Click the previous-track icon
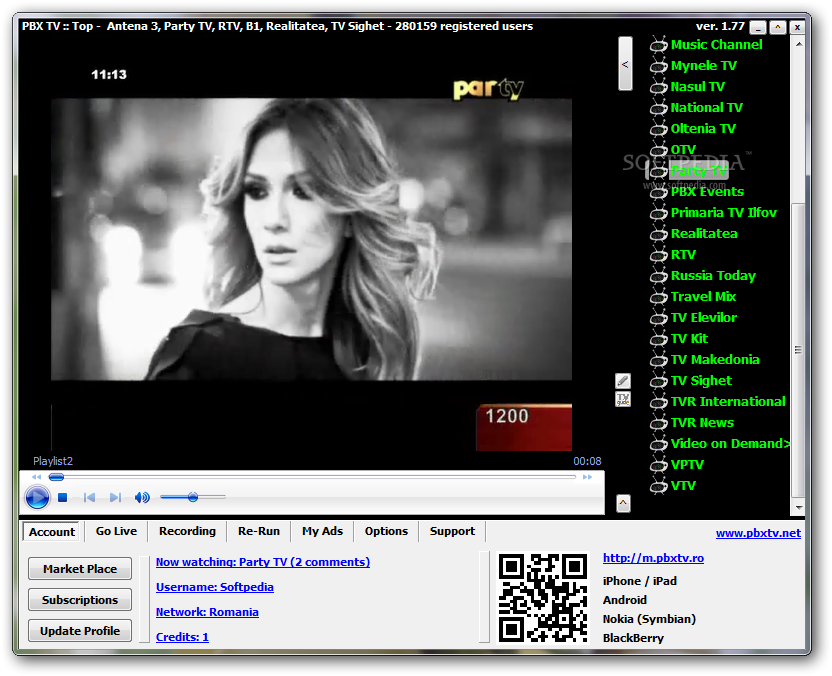The width and height of the screenshot is (832, 676). [90, 497]
